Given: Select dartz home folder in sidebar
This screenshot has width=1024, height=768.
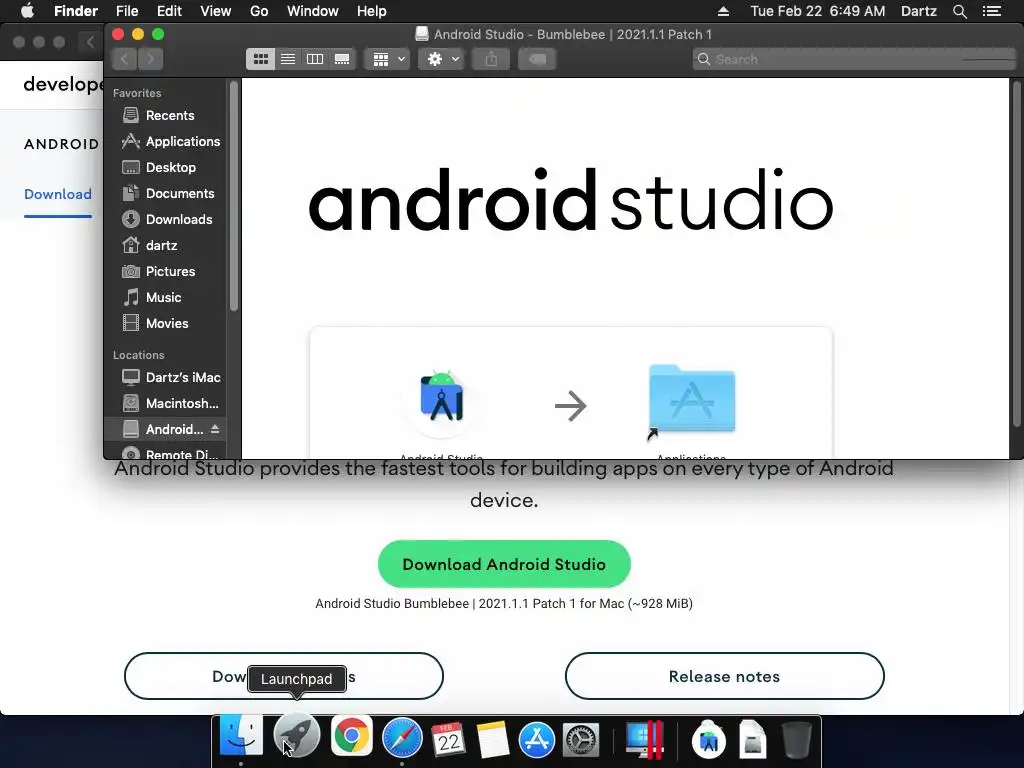Looking at the screenshot, I should (166, 246).
